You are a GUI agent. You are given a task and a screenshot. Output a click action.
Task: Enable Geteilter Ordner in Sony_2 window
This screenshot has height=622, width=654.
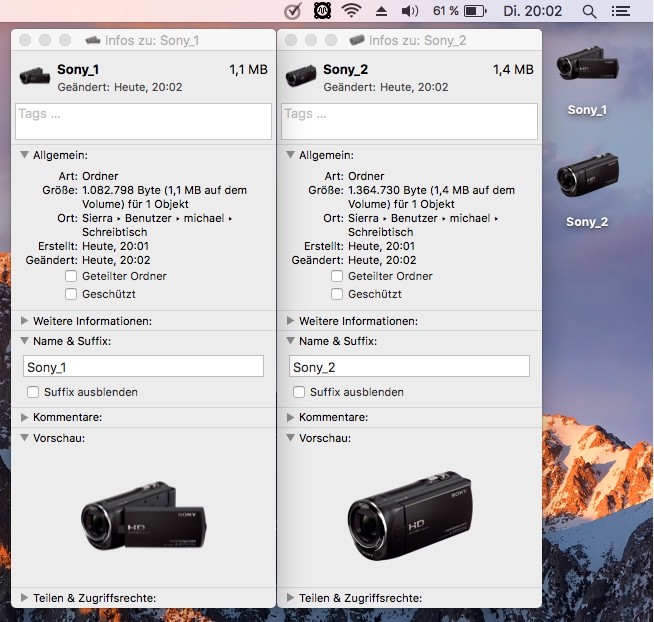point(337,276)
